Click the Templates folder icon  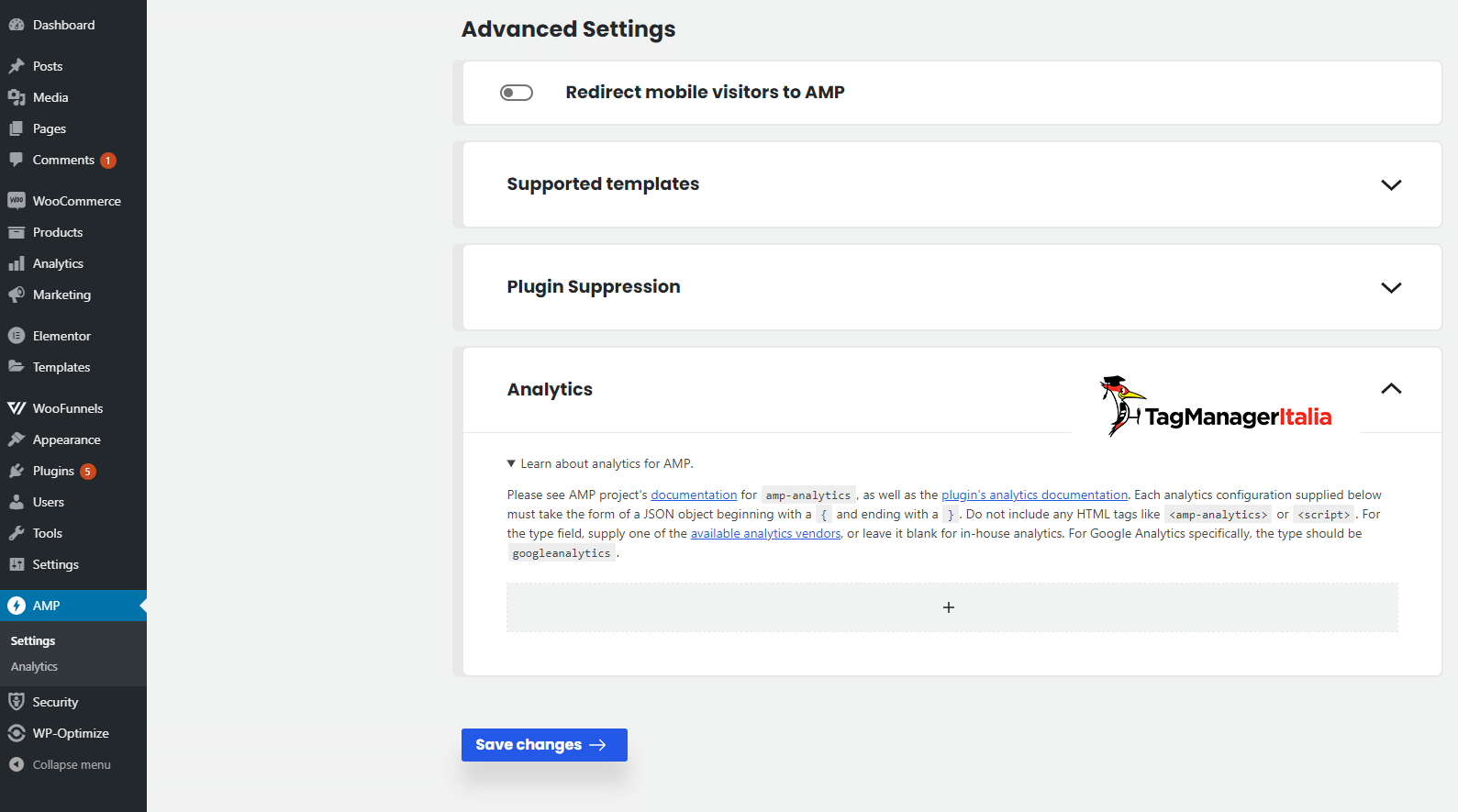[17, 367]
